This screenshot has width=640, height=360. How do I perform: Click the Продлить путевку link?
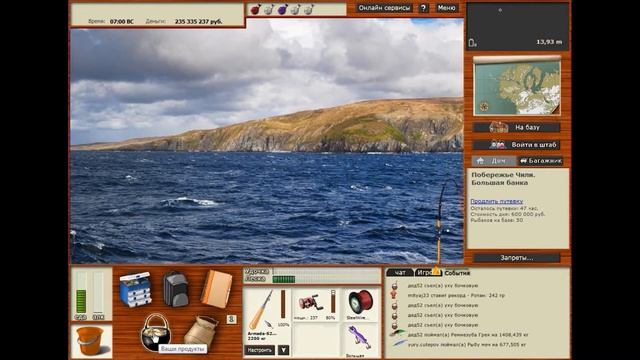pyautogui.click(x=496, y=201)
